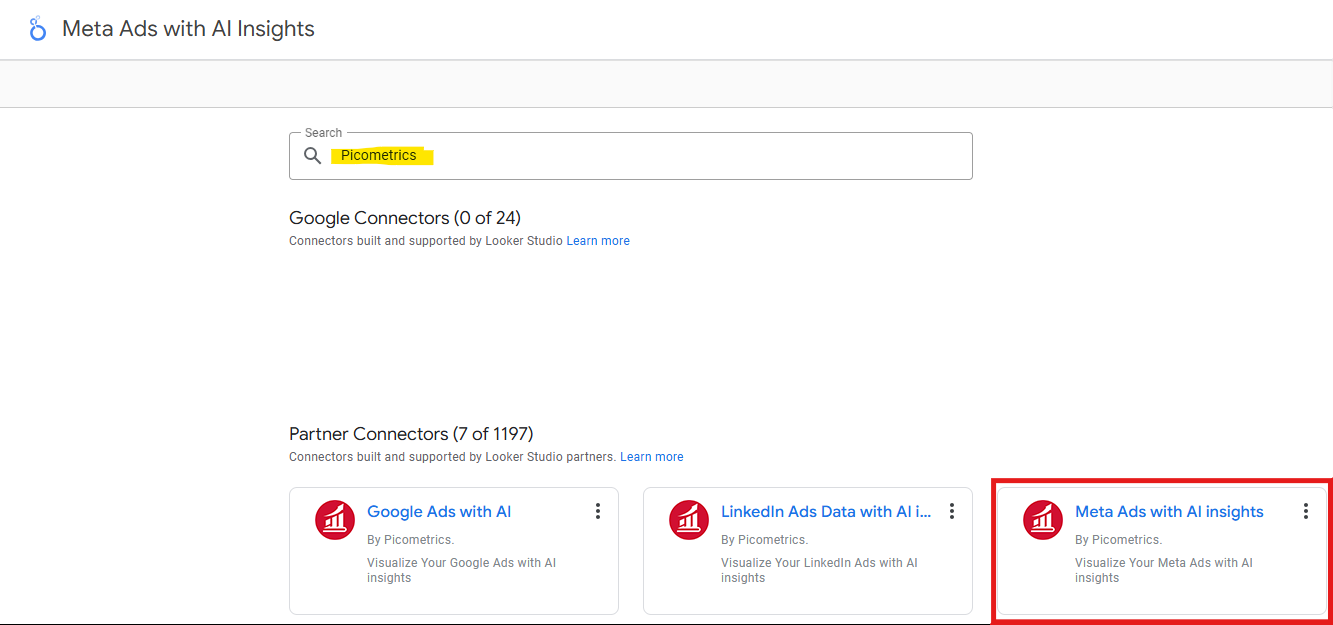1333x625 pixels.
Task: Click 'Visualize Your LinkedIn Ads' description text
Action: tap(819, 570)
